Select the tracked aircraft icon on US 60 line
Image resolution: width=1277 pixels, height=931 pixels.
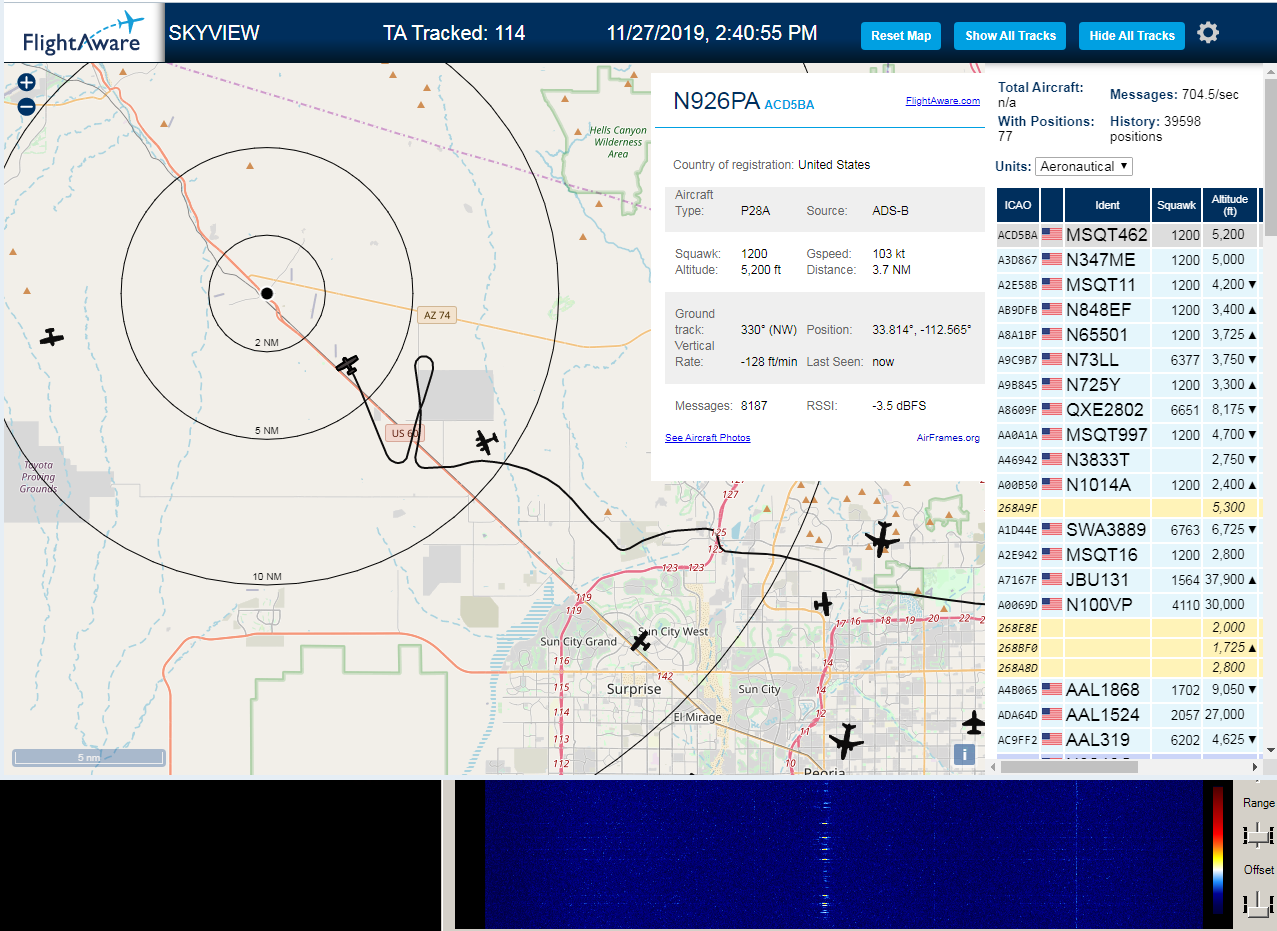pyautogui.click(x=348, y=365)
